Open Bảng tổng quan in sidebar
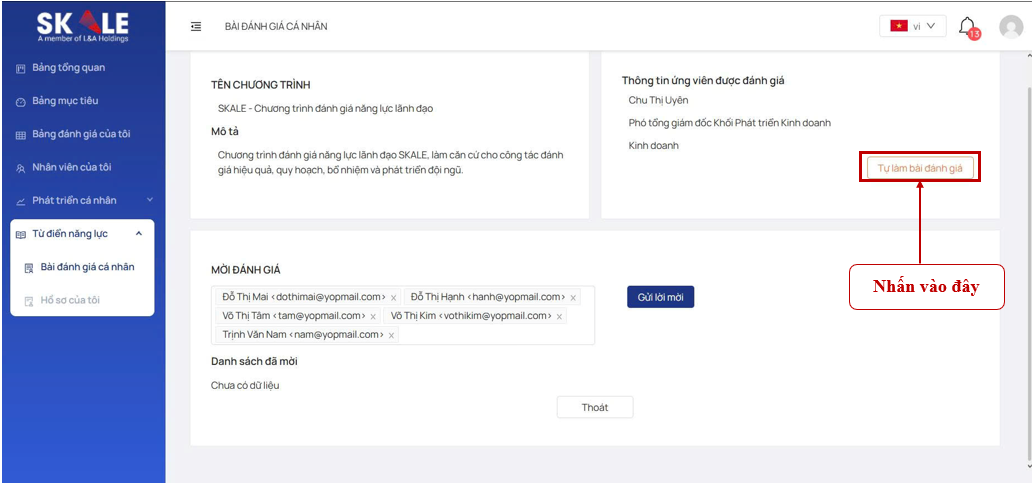 (68, 68)
